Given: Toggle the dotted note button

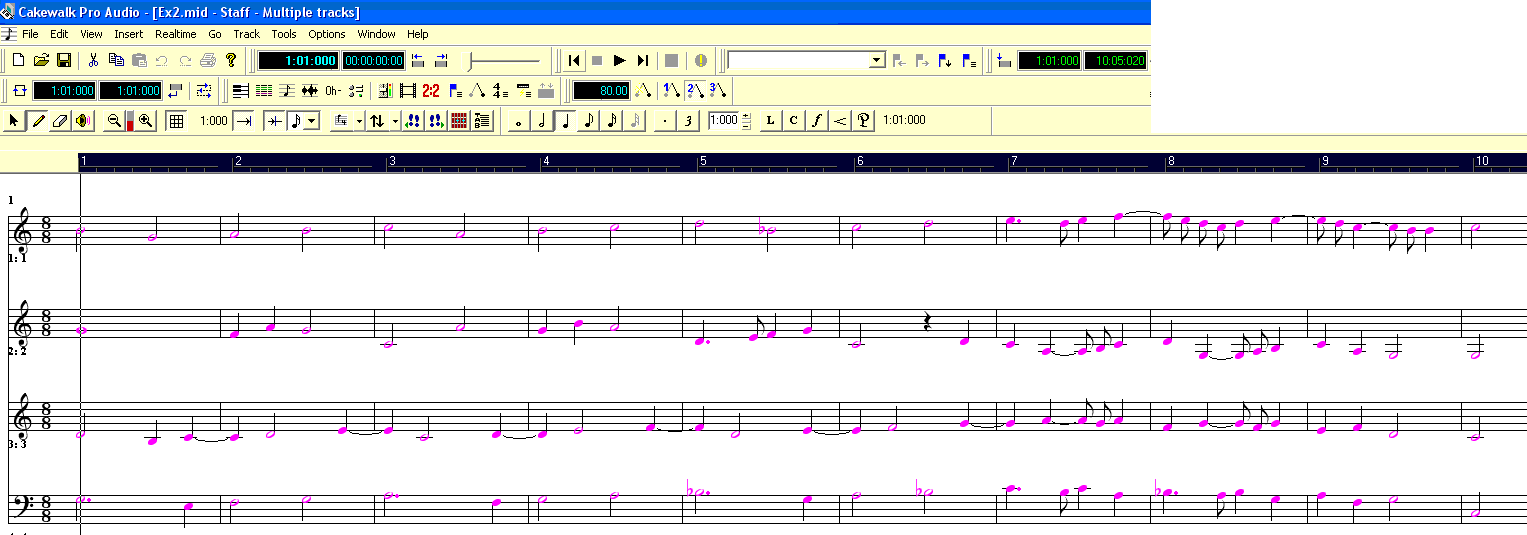Looking at the screenshot, I should (666, 121).
